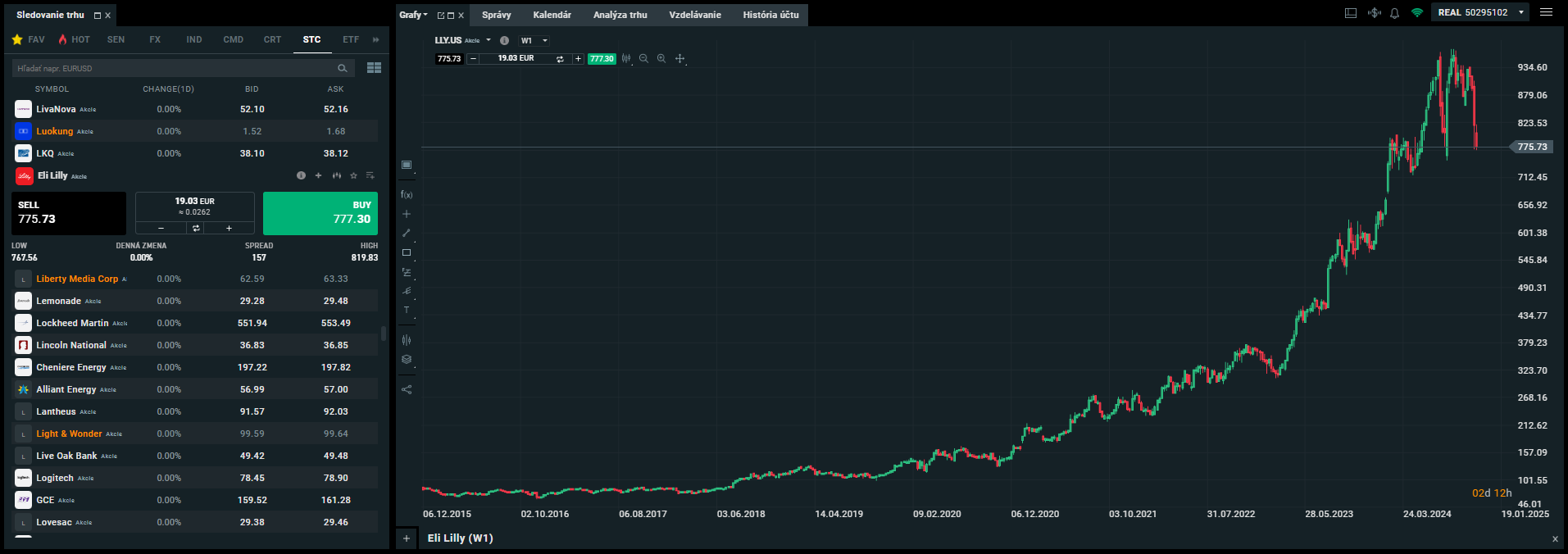The width and height of the screenshot is (1568, 554).
Task: Click the chart zoom out magnifier
Action: pyautogui.click(x=643, y=59)
